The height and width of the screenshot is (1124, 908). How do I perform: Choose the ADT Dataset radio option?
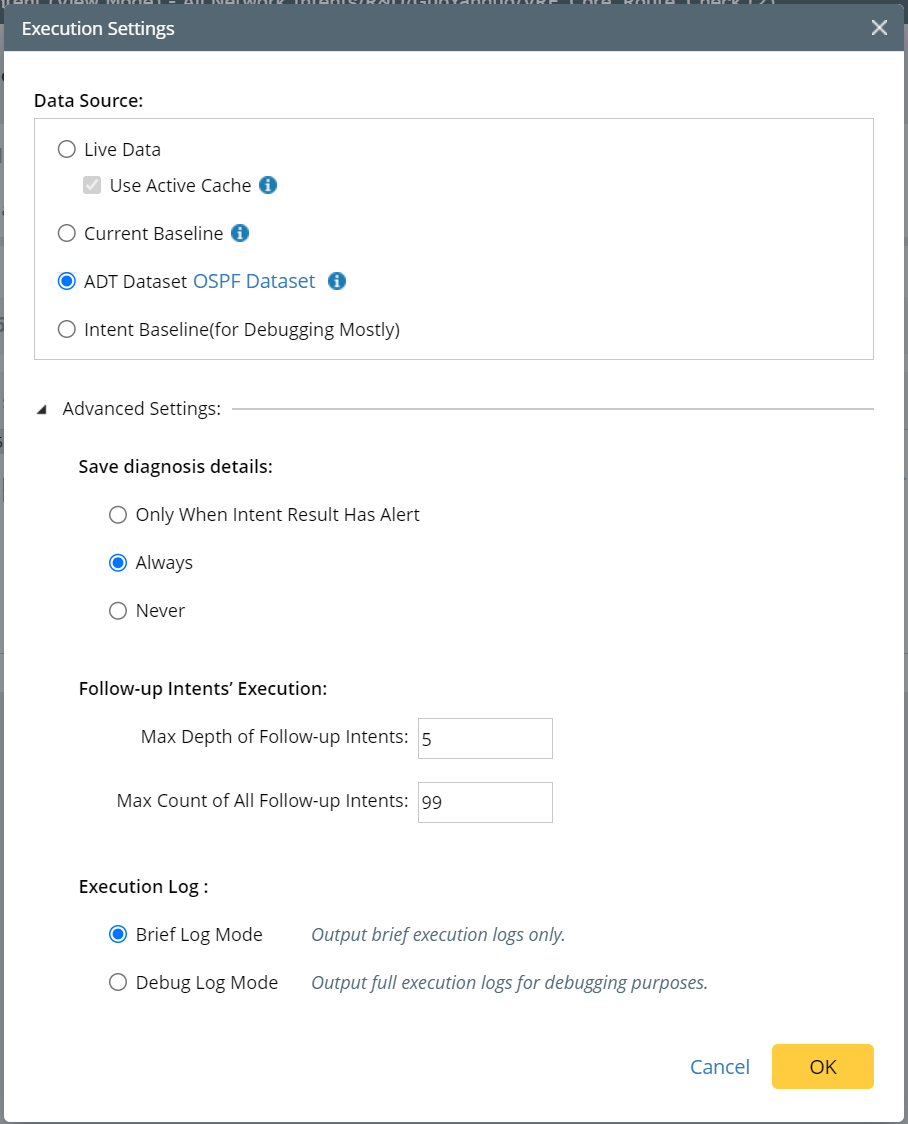(67, 281)
